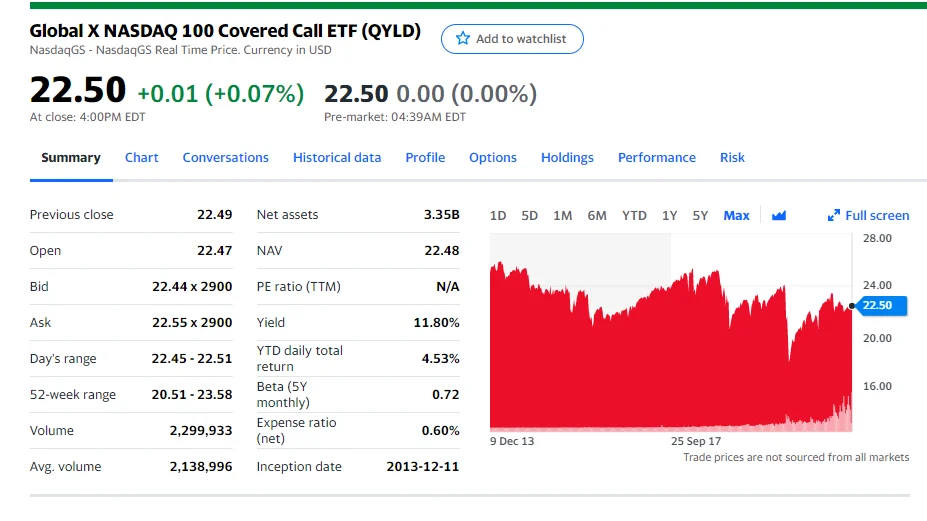Viewport: 927px width, 521px height.
Task: Open the Risk tab
Action: tap(732, 157)
